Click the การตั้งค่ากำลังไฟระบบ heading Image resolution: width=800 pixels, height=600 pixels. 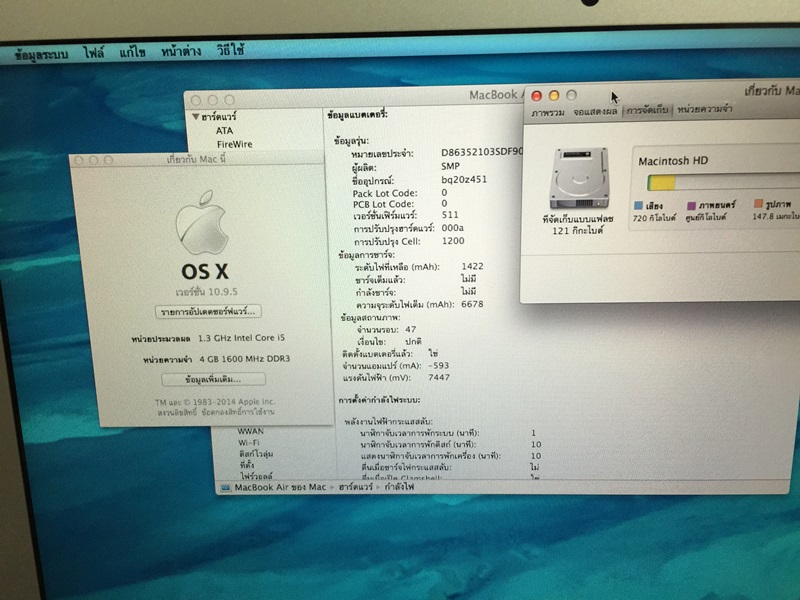click(380, 400)
